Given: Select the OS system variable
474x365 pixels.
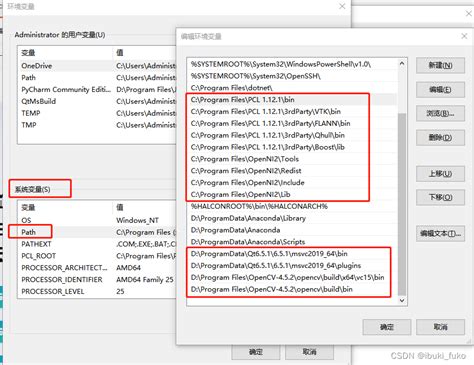Looking at the screenshot, I should (97, 220).
